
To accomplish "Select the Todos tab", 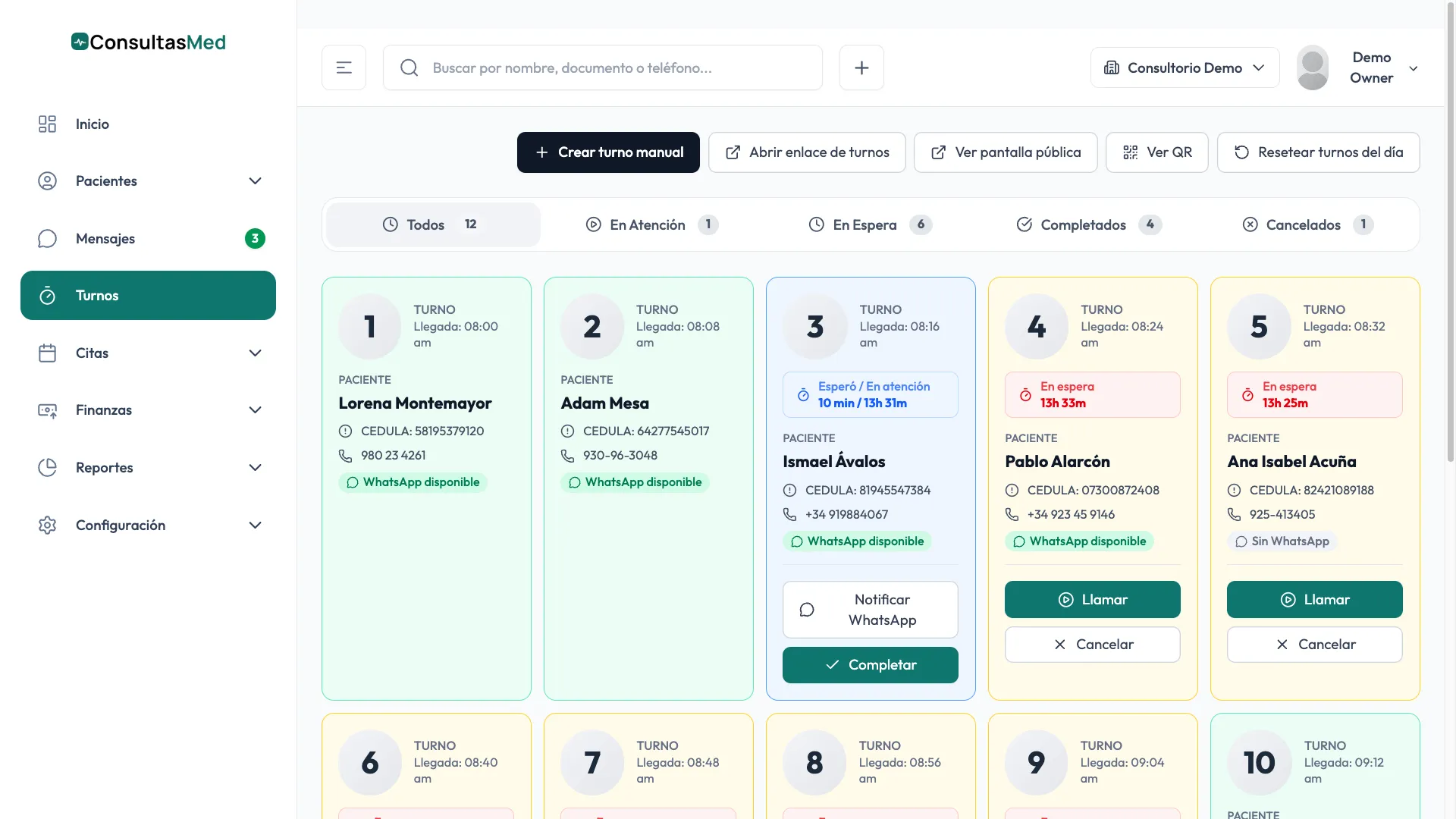I will click(433, 224).
